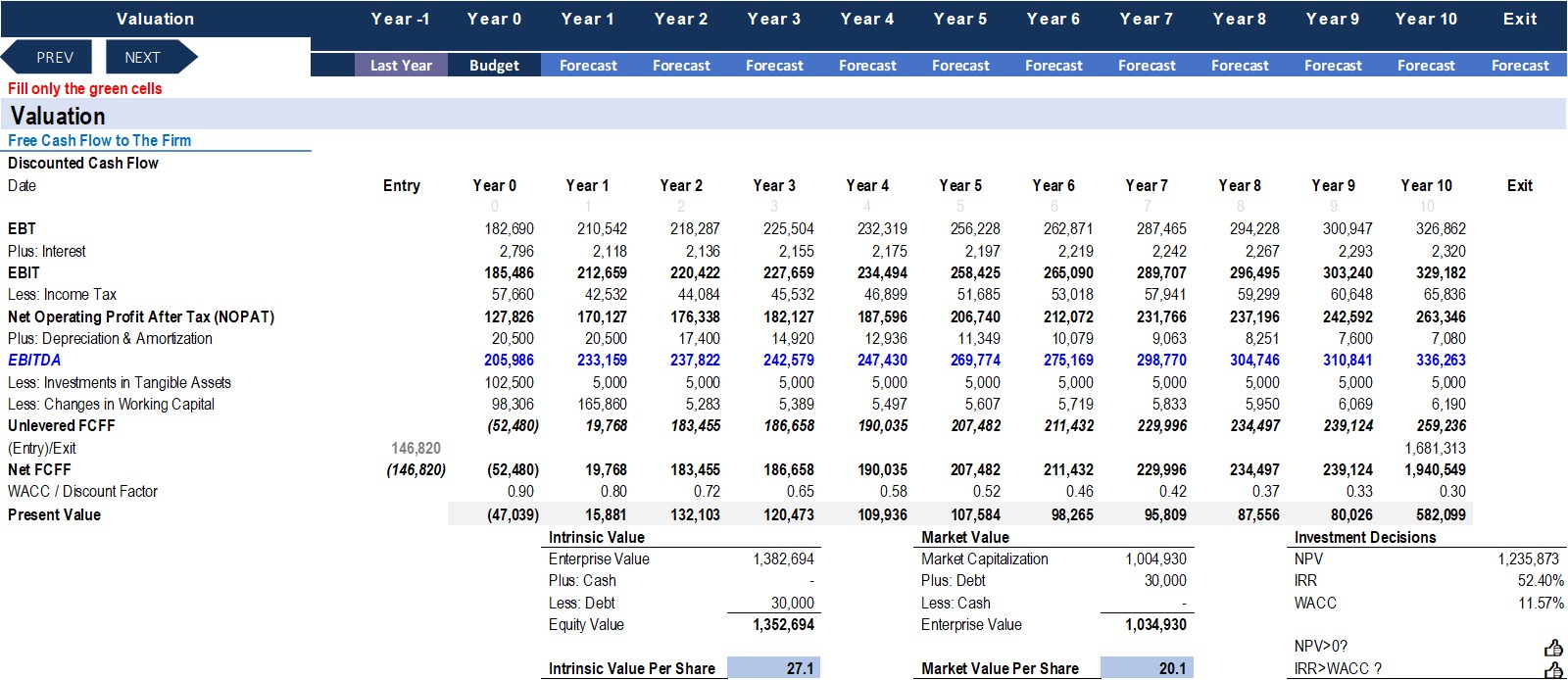This screenshot has height=680, width=1568.
Task: Select the Less: Debt value 30,000
Action: (x=792, y=603)
